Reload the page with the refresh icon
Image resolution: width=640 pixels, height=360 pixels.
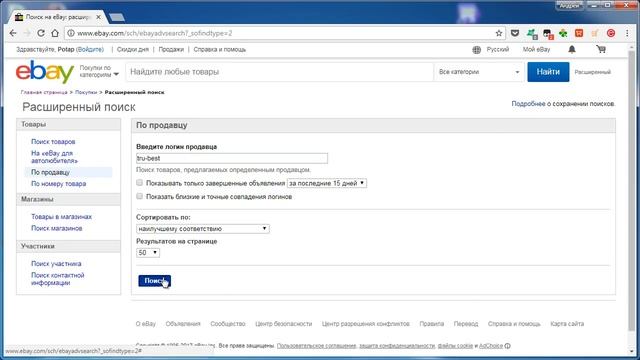click(41, 33)
